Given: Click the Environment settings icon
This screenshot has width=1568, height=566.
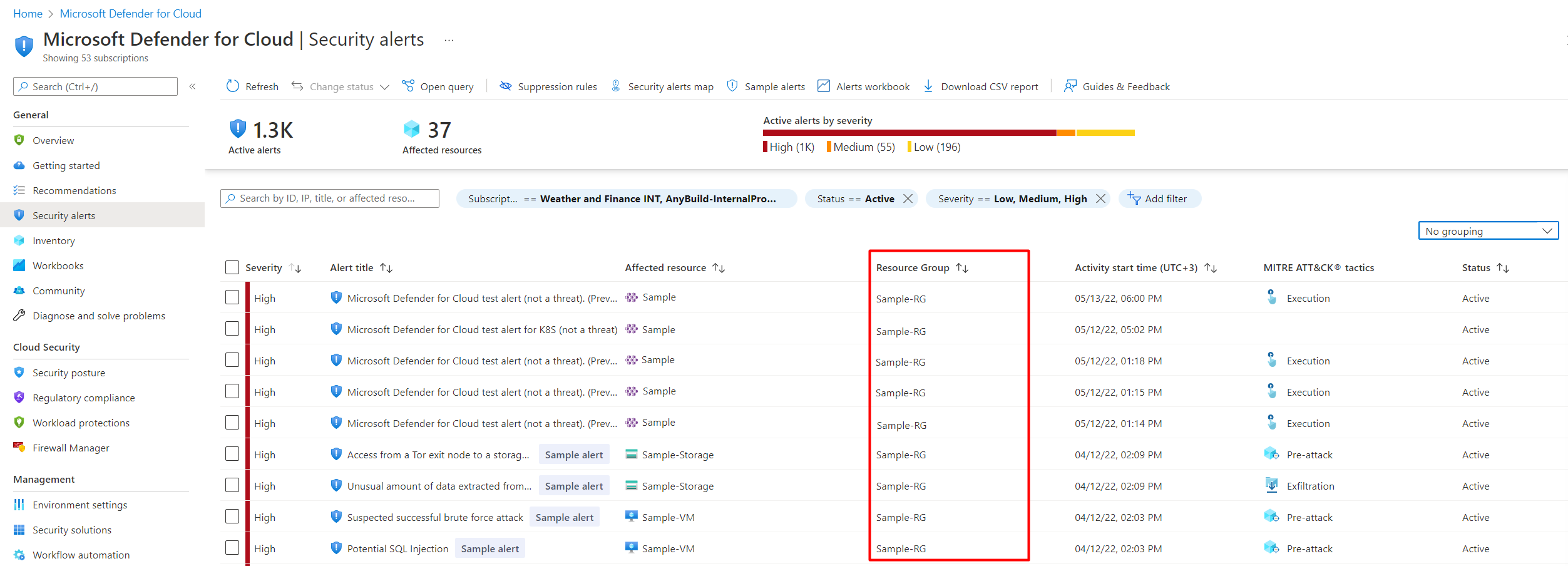Looking at the screenshot, I should 19,505.
